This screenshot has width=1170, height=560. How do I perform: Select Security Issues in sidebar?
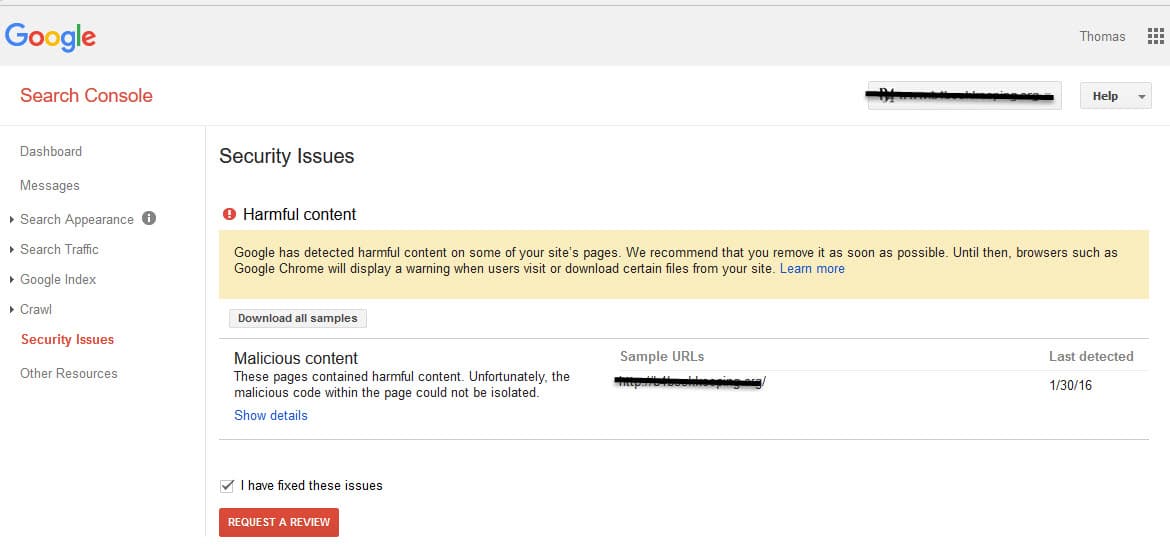67,340
